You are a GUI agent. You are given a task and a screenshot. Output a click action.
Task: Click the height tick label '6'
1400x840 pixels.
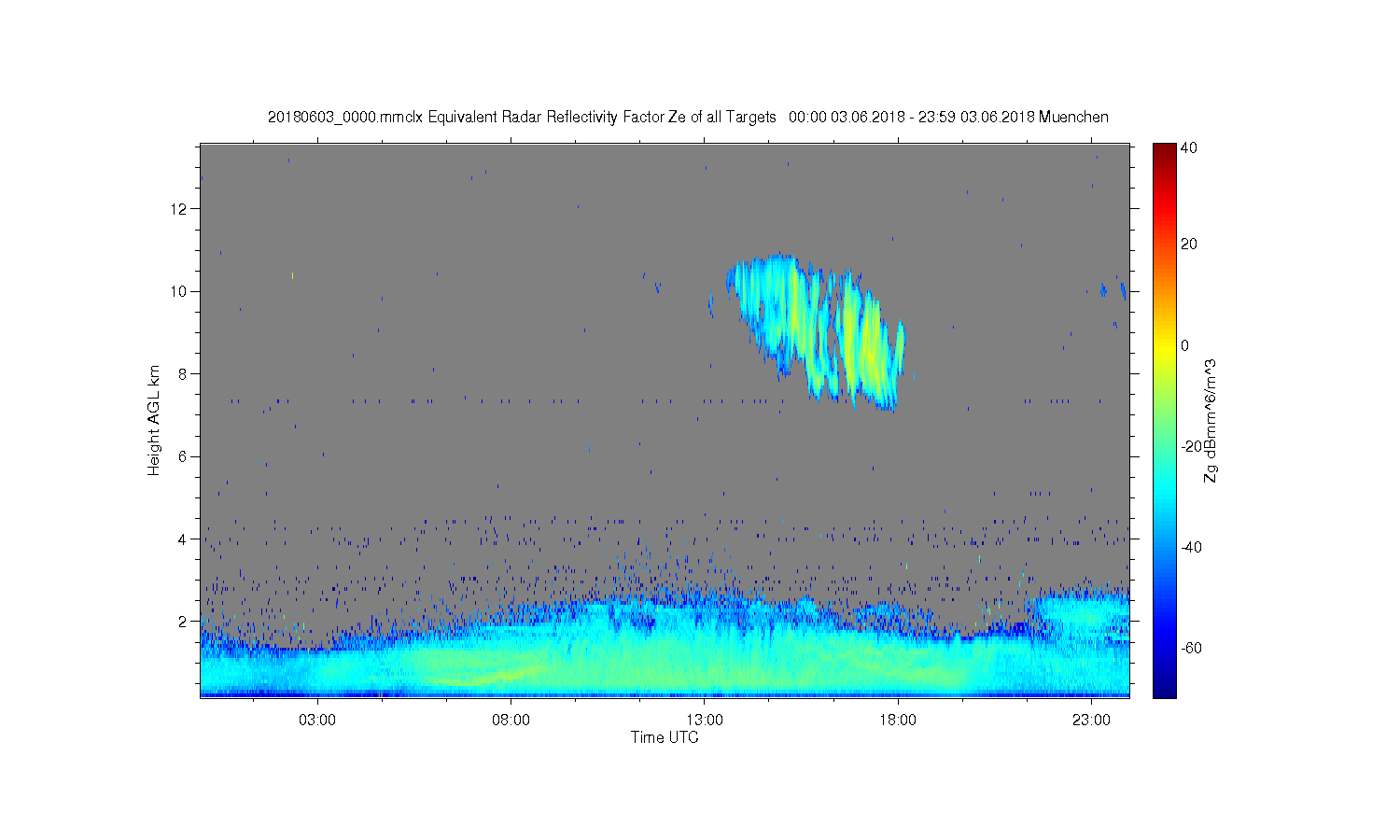coord(184,456)
